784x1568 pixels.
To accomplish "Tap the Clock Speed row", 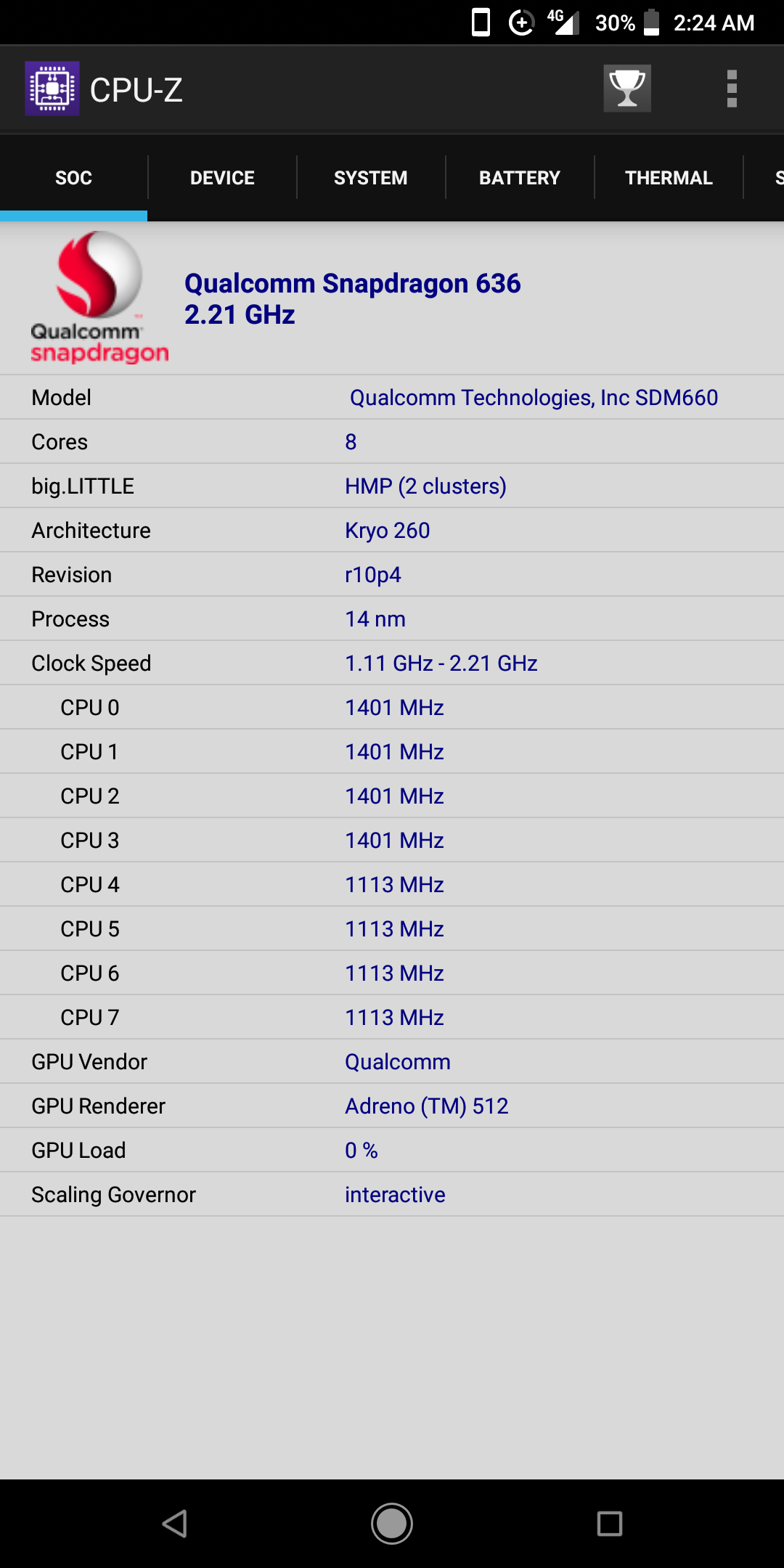I will point(392,663).
